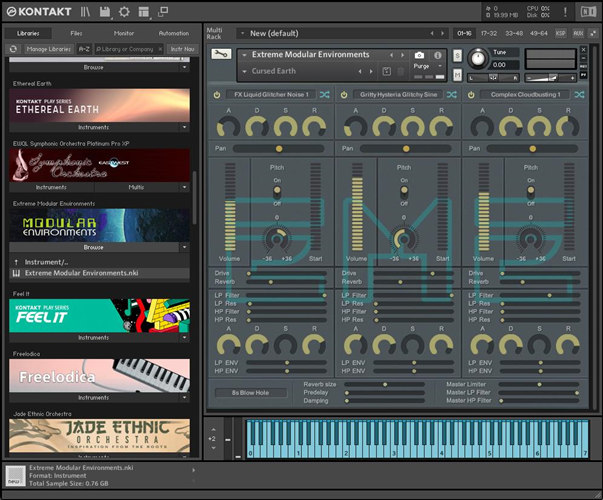603x500 pixels.
Task: Click shuffle icon beside Gritty Hysteria Glitchy Sine
Action: 452,94
